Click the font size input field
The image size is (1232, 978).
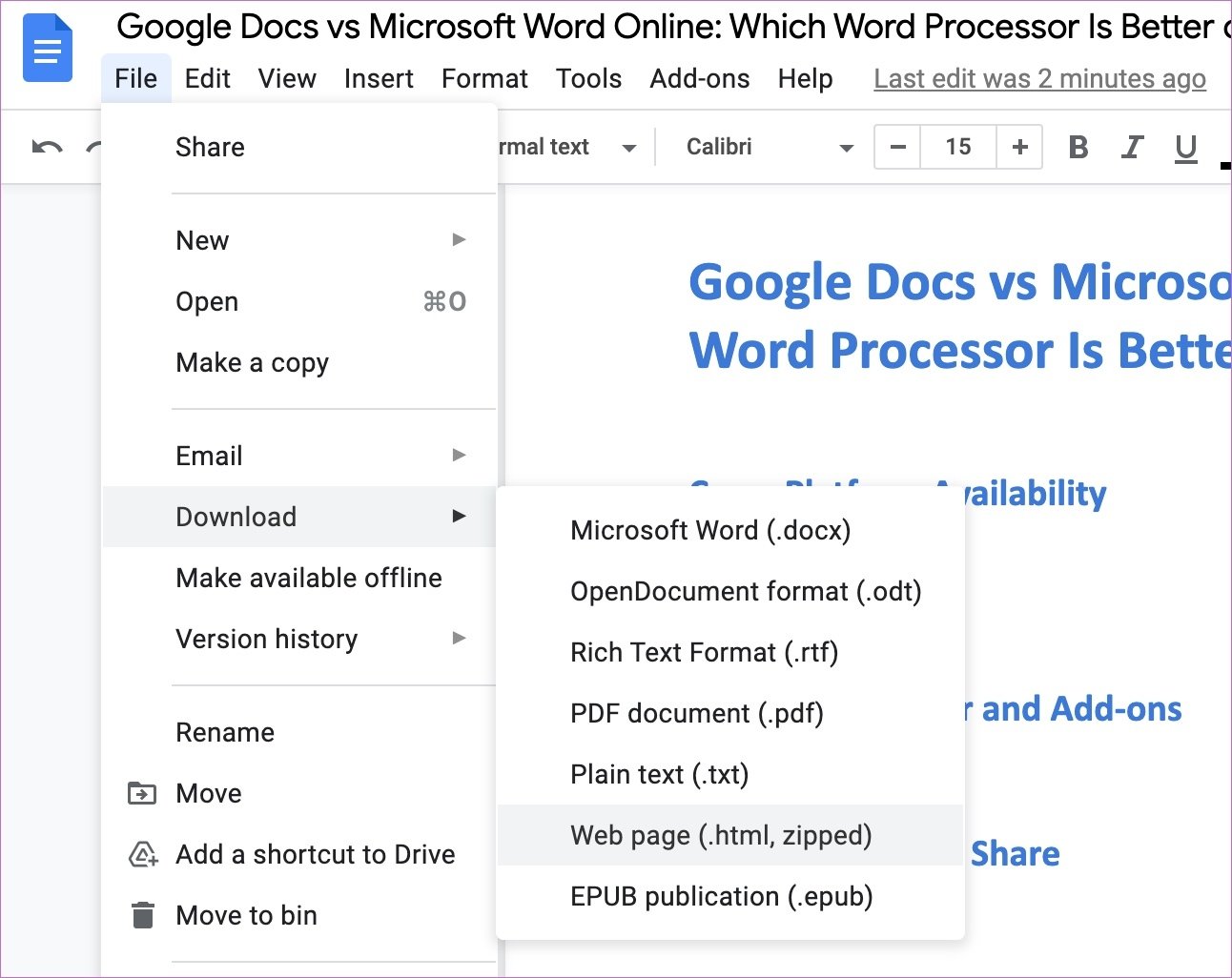click(957, 147)
